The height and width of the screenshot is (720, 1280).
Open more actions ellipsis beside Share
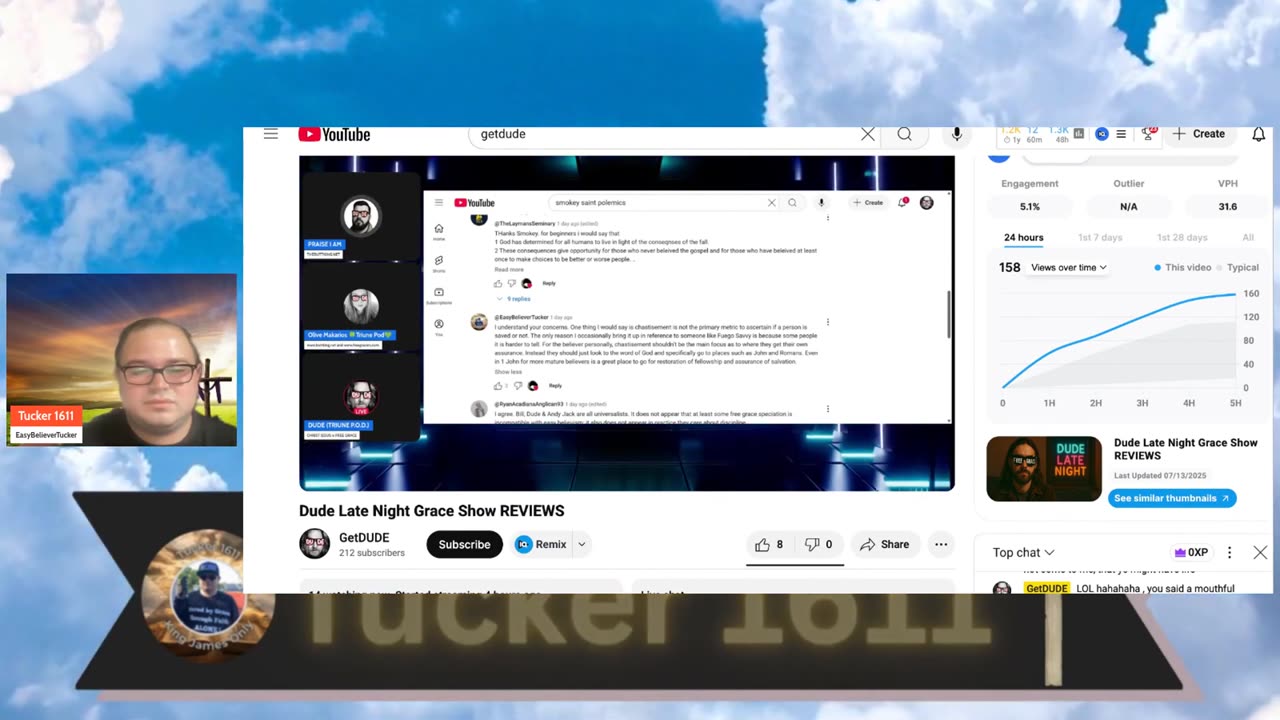coord(941,544)
